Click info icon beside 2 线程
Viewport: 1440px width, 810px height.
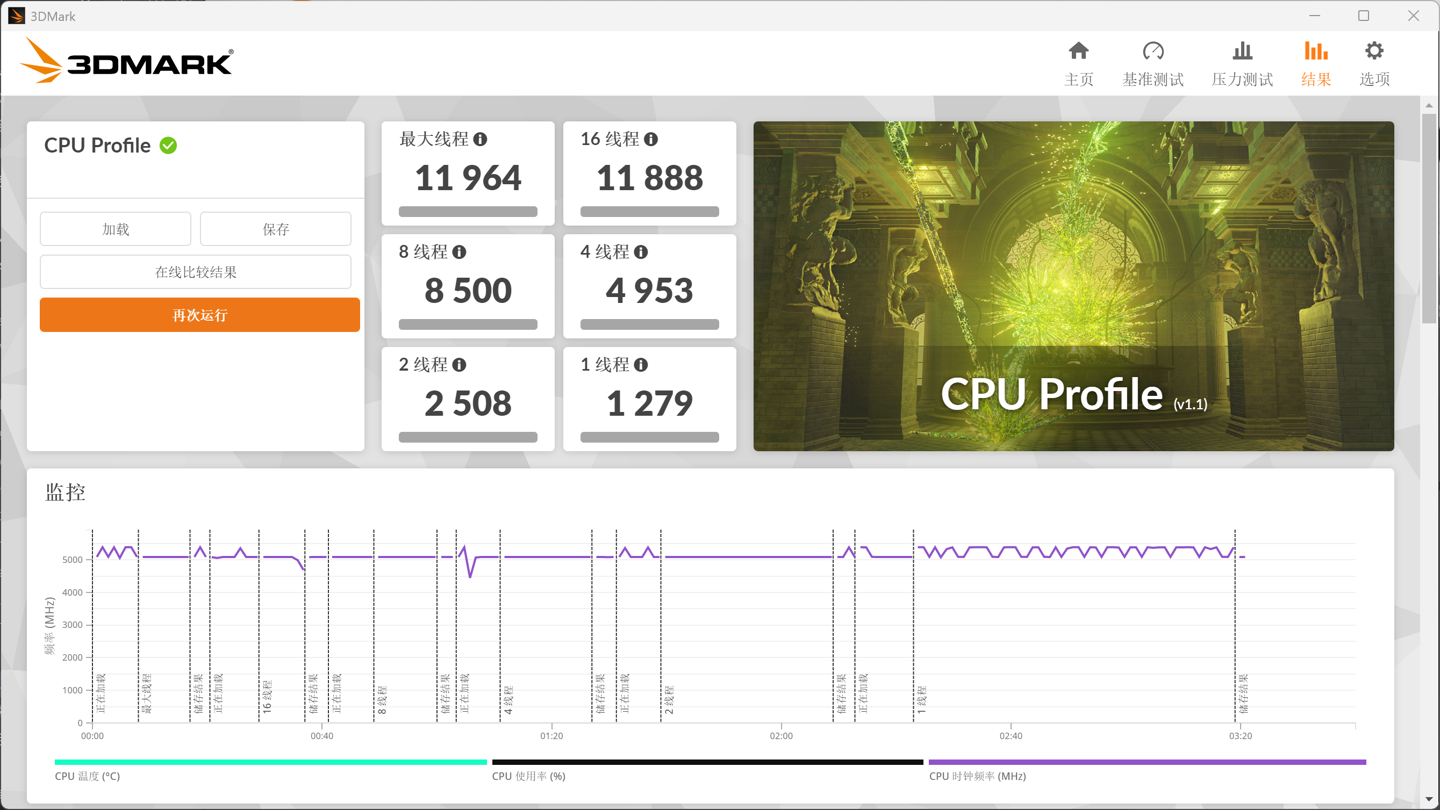point(459,365)
